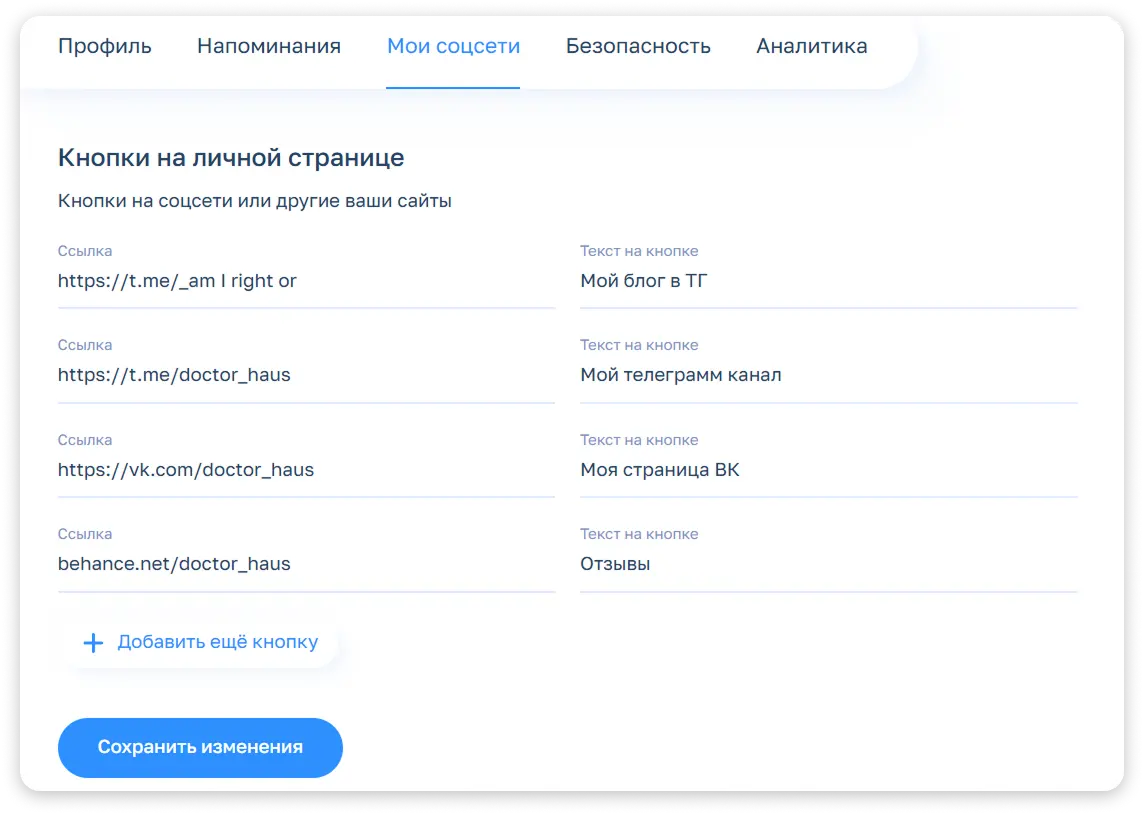Focus the Моя страница ВК text field
This screenshot has width=1144, height=815.
click(828, 470)
